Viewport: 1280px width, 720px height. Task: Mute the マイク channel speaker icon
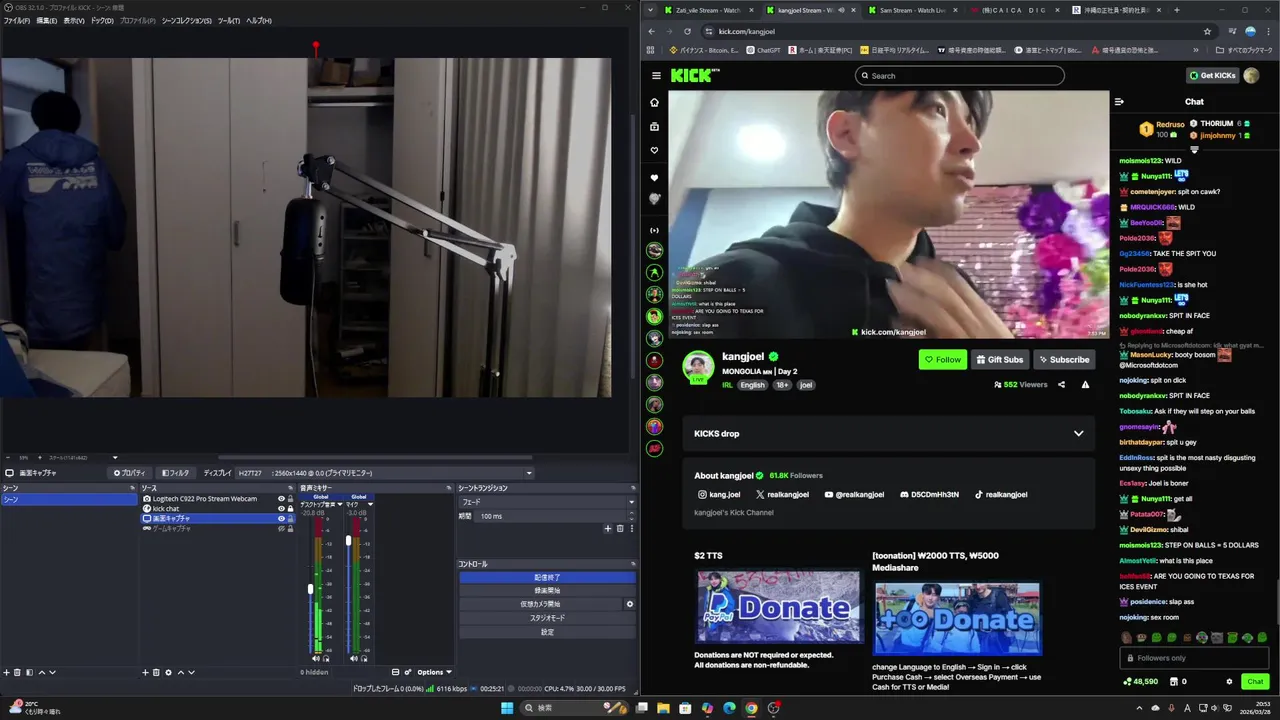coord(353,658)
